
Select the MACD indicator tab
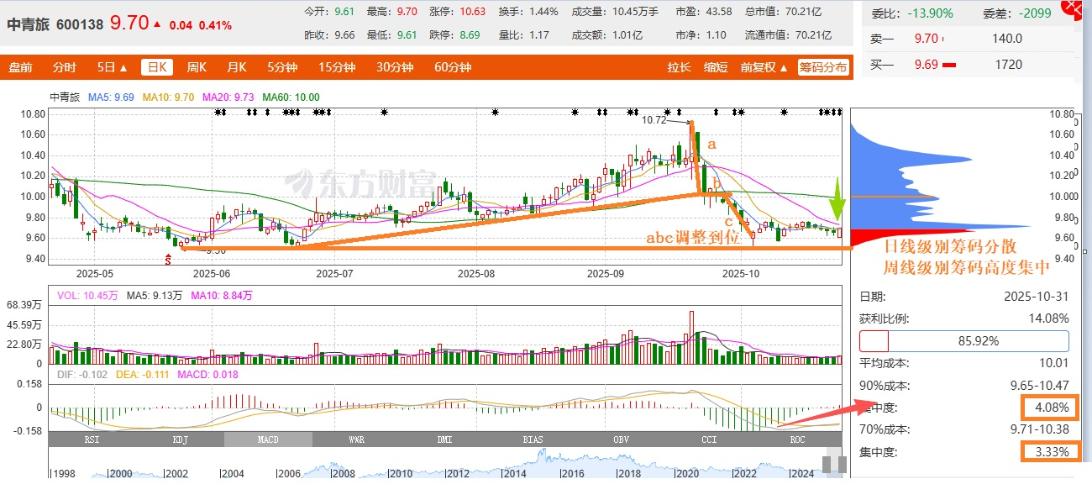click(268, 439)
